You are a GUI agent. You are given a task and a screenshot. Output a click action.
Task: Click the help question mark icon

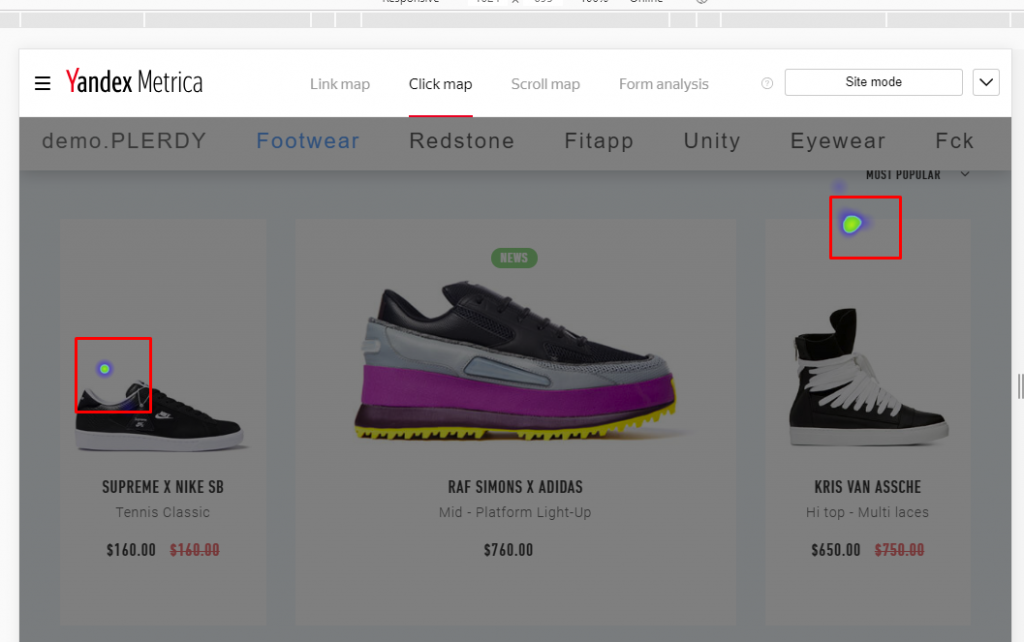tap(767, 83)
